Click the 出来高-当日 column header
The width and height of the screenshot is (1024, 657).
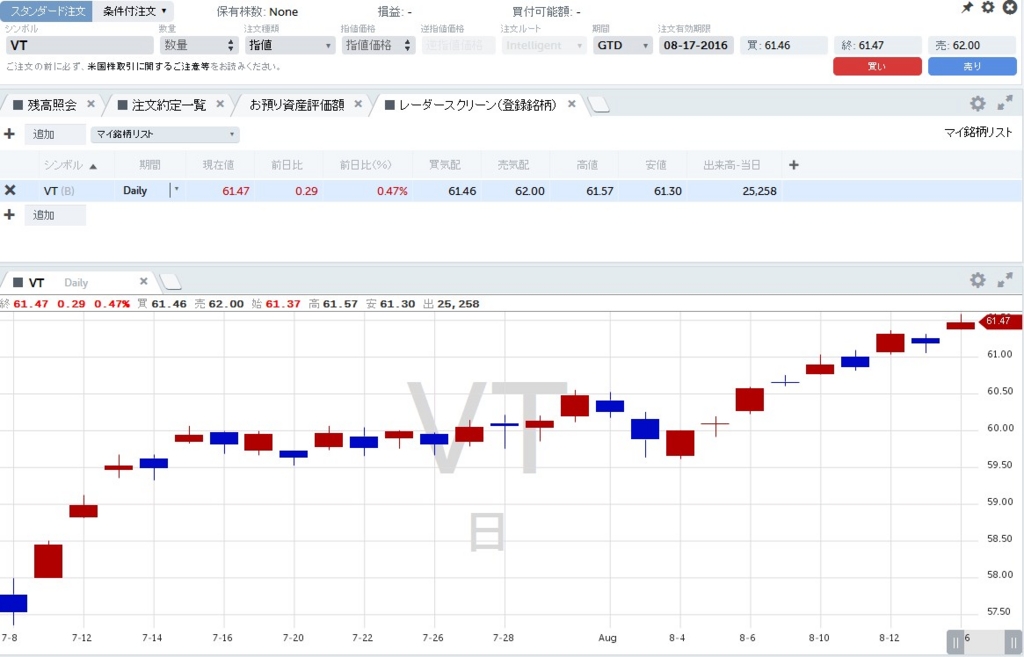coord(731,165)
